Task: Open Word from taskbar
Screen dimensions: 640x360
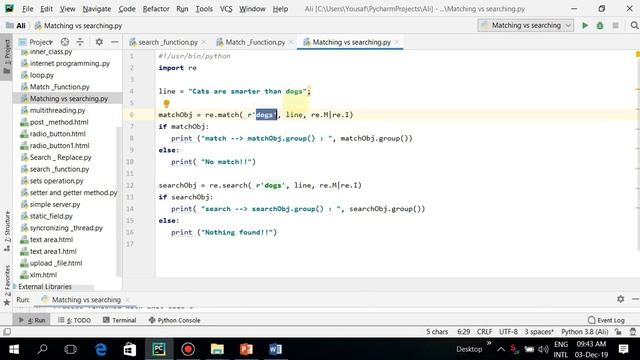Action: tap(275, 349)
